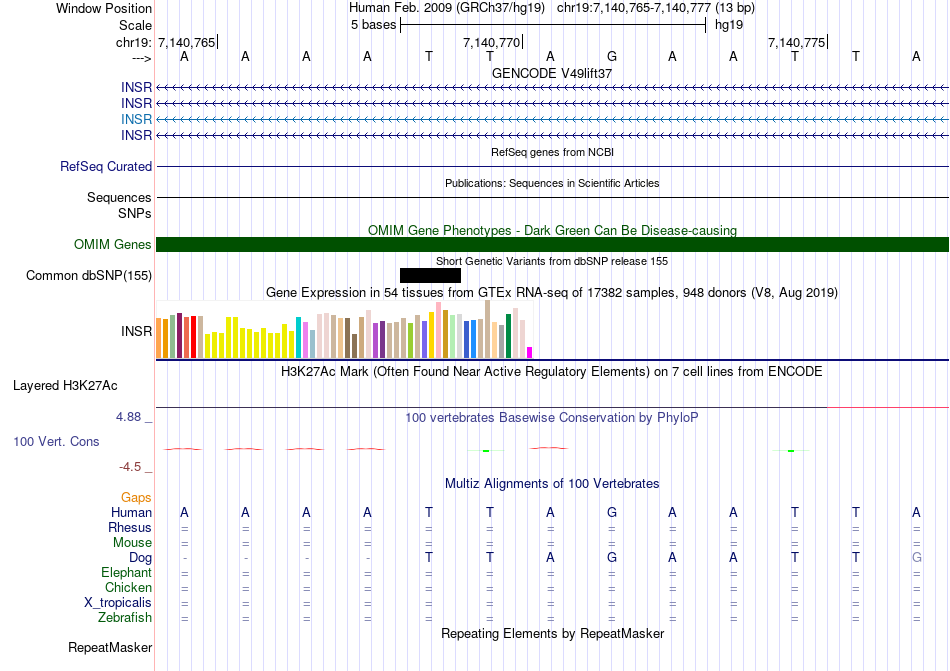The height and width of the screenshot is (671, 950).
Task: Click the dark green bar in GTEx chart
Action: pyautogui.click(x=508, y=336)
